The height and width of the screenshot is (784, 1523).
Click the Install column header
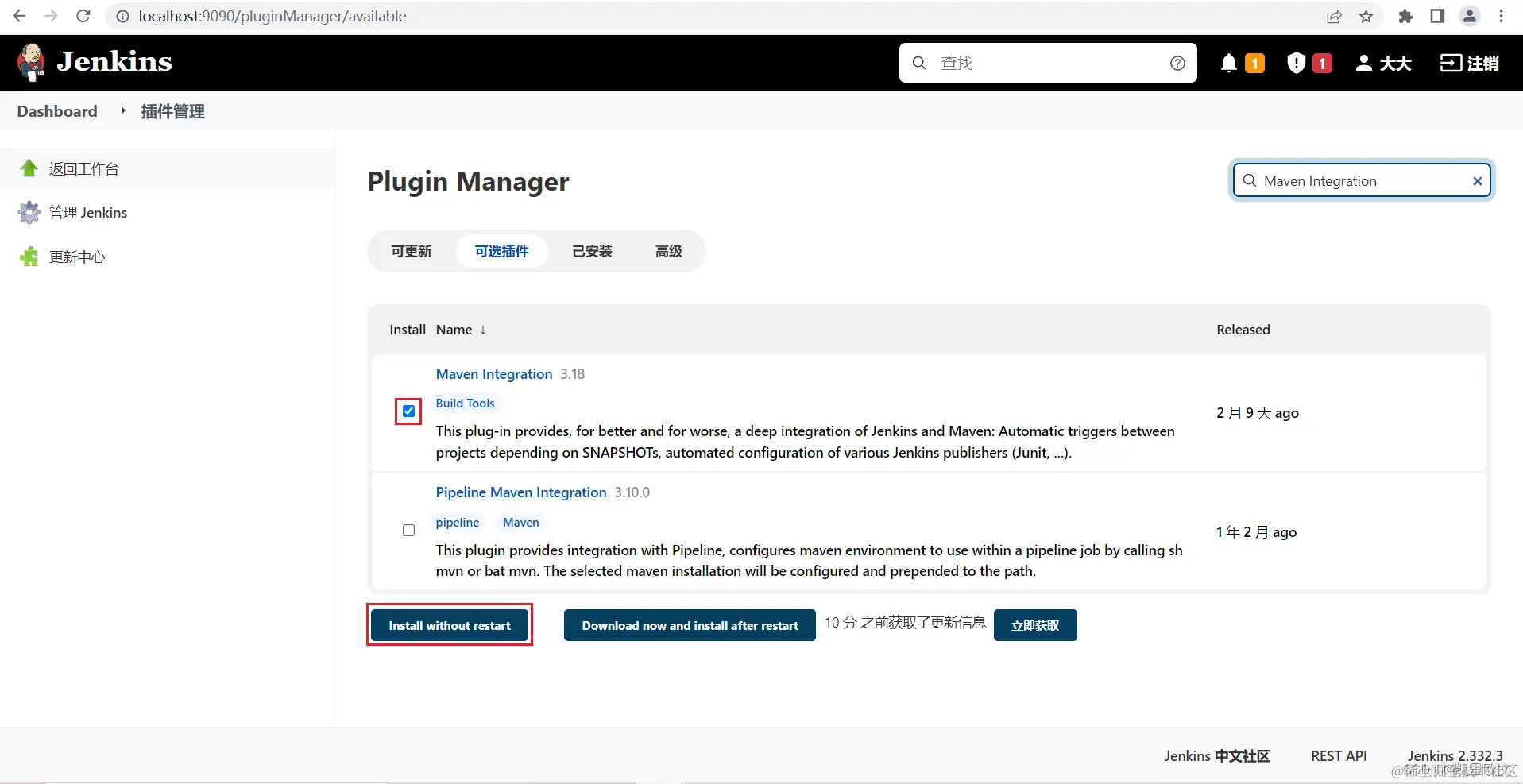[x=408, y=330]
